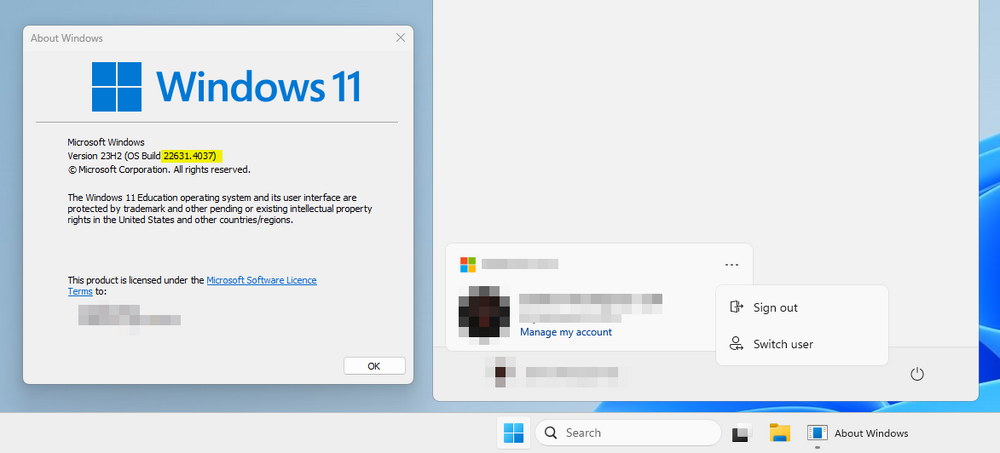Open the Manage my account link

click(x=566, y=332)
